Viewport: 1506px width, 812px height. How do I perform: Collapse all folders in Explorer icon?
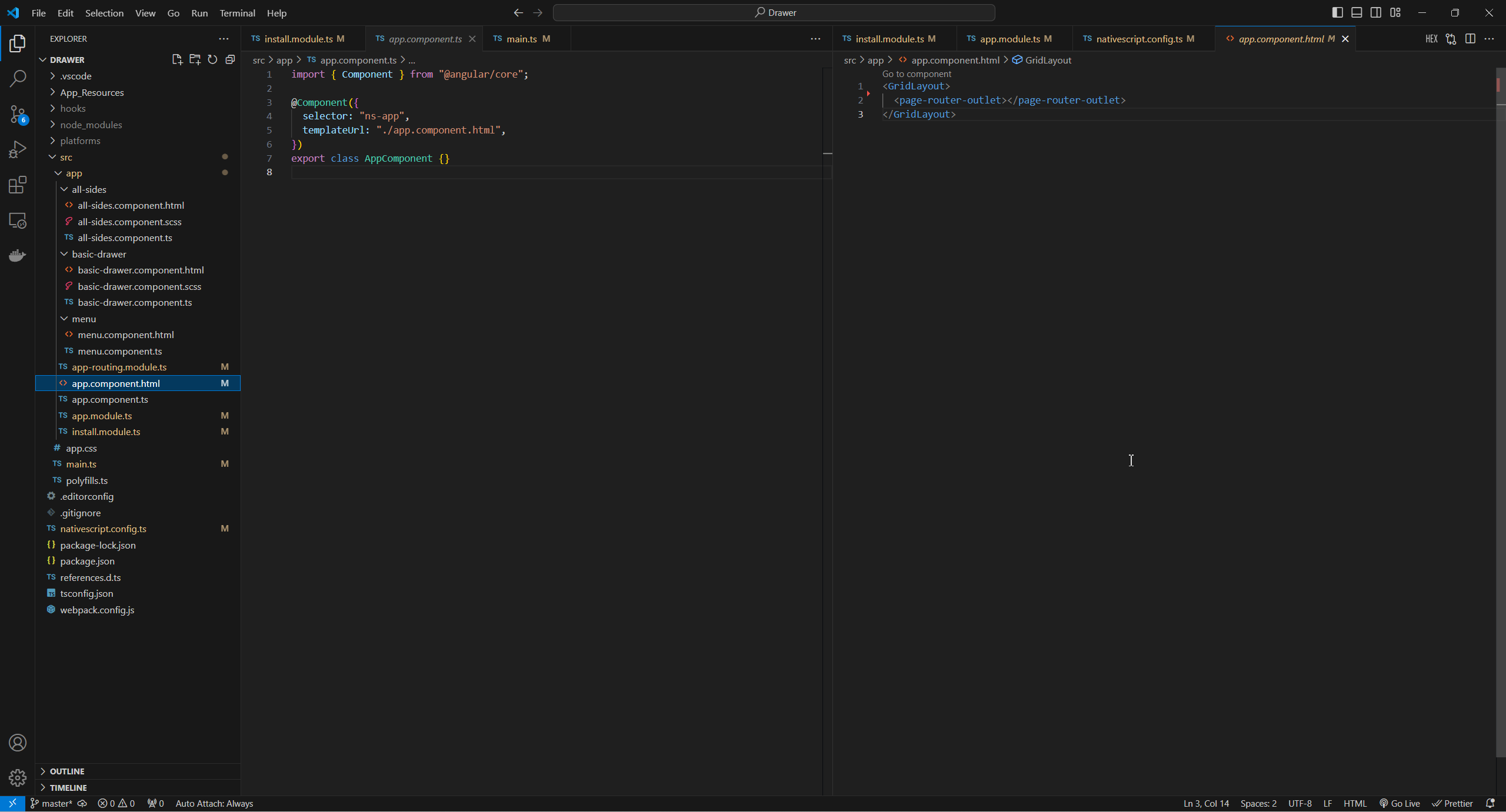230,59
